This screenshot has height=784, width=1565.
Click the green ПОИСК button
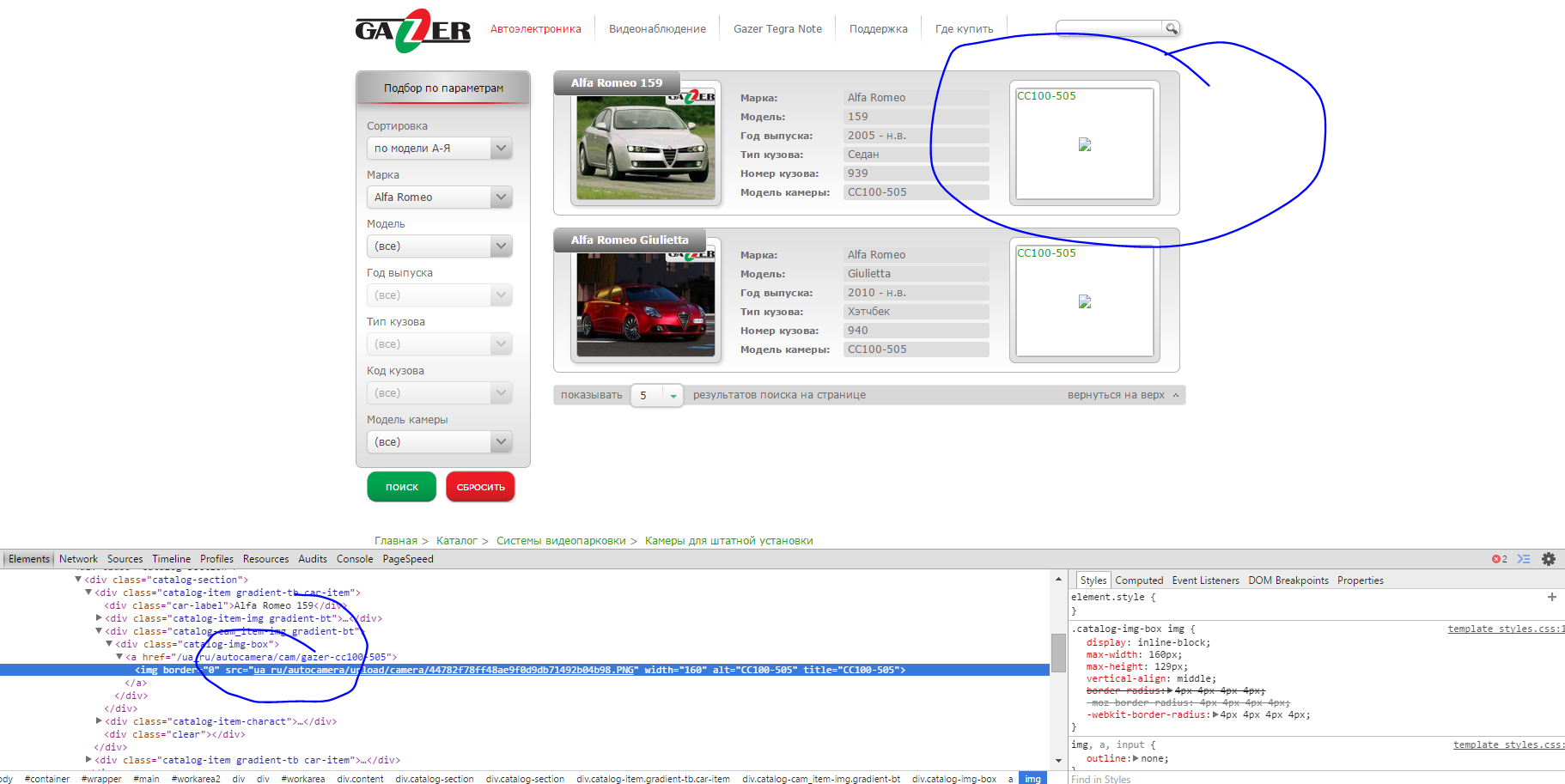(402, 487)
